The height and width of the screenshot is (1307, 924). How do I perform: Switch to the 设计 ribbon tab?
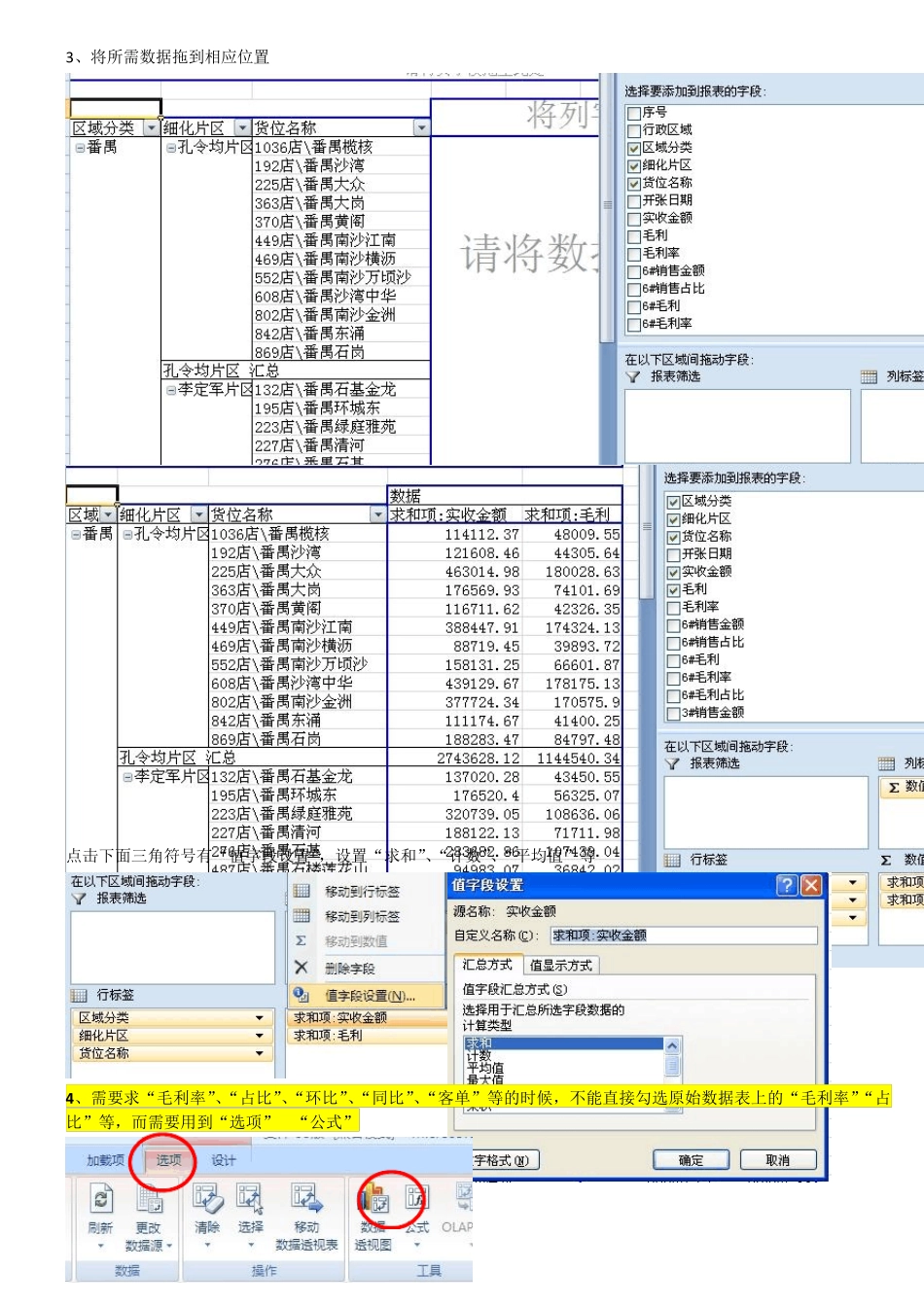(x=224, y=1160)
